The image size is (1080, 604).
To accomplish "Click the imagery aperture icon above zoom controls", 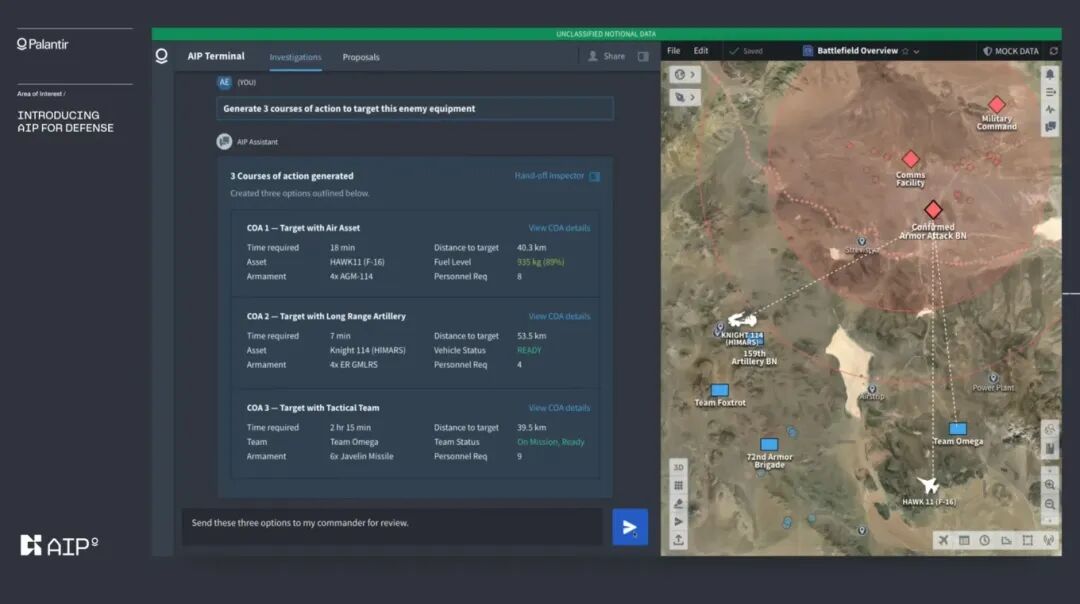I will (x=1050, y=430).
